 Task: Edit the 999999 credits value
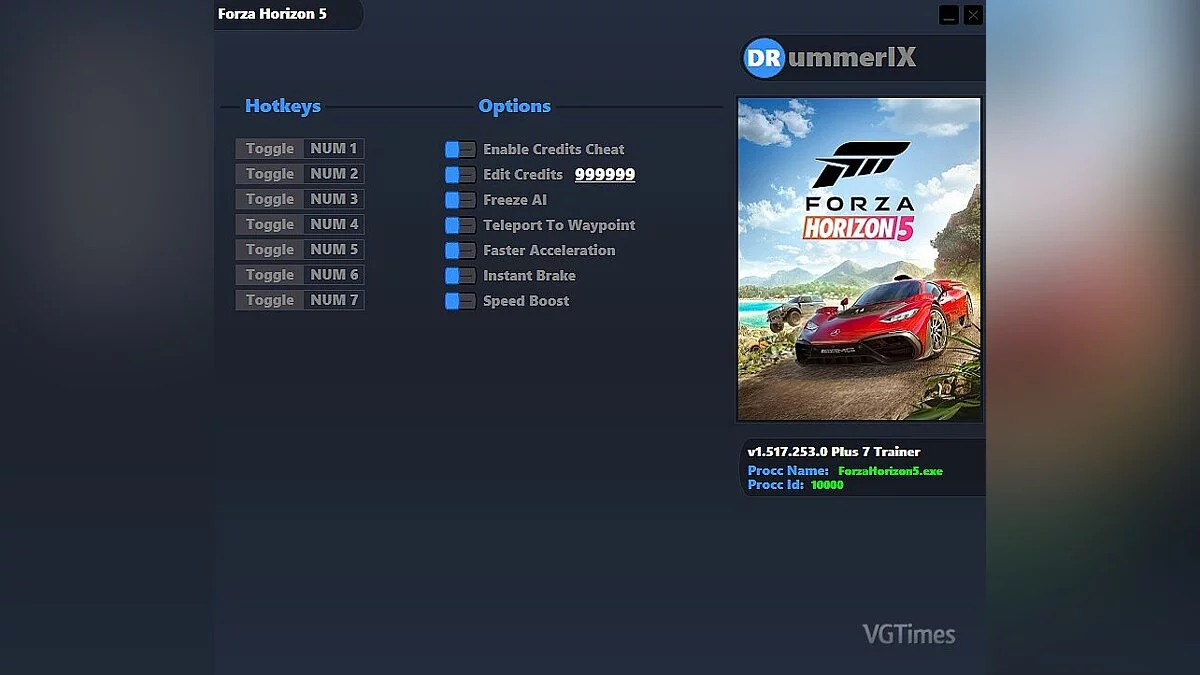click(x=606, y=174)
